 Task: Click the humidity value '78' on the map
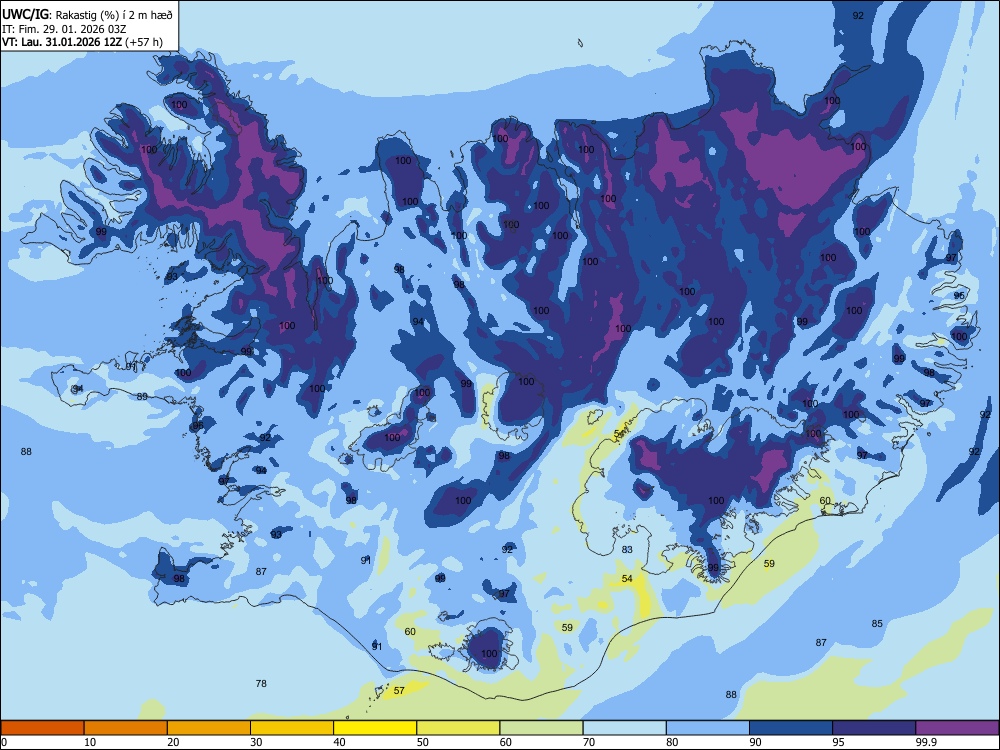[x=261, y=684]
